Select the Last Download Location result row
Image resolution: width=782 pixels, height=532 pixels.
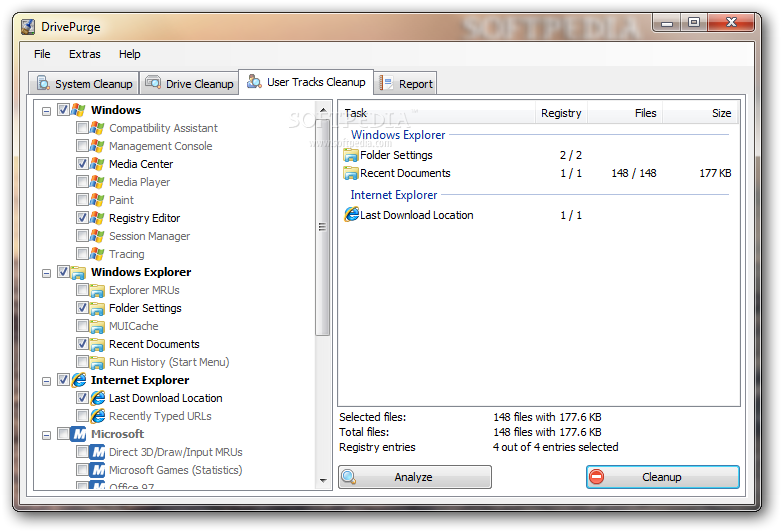(x=539, y=215)
